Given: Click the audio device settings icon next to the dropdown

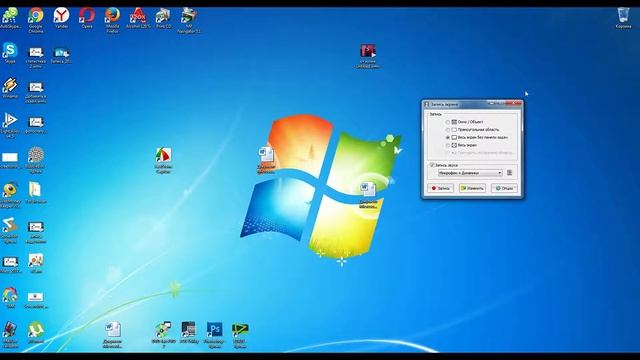Looking at the screenshot, I should tap(509, 173).
